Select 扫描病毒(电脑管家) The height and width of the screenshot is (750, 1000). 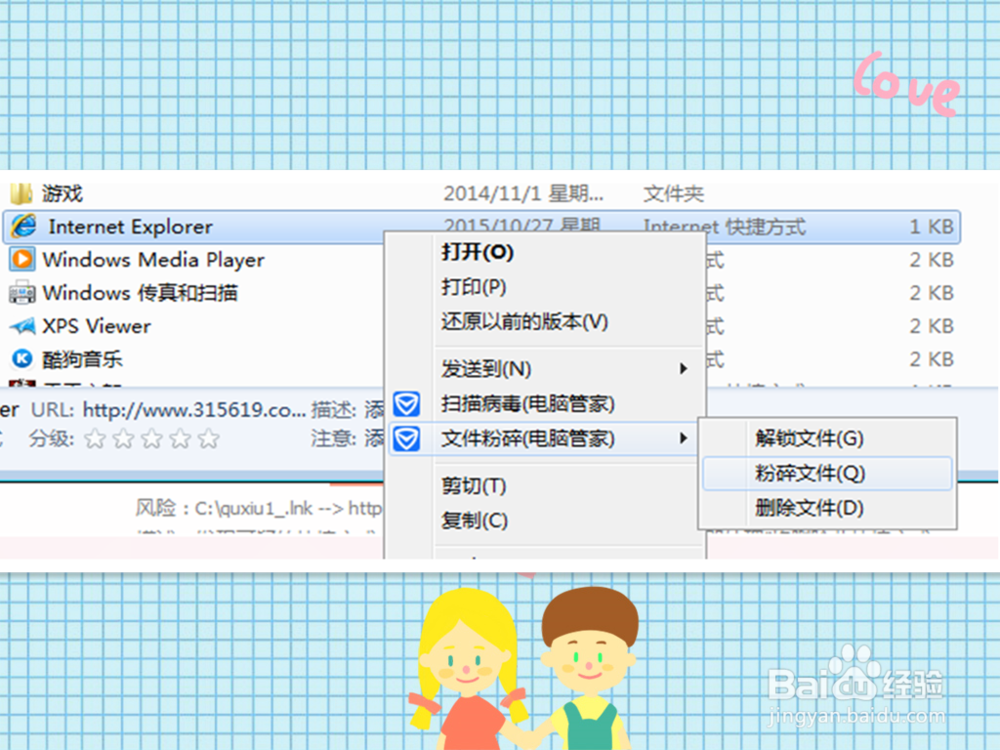point(528,404)
